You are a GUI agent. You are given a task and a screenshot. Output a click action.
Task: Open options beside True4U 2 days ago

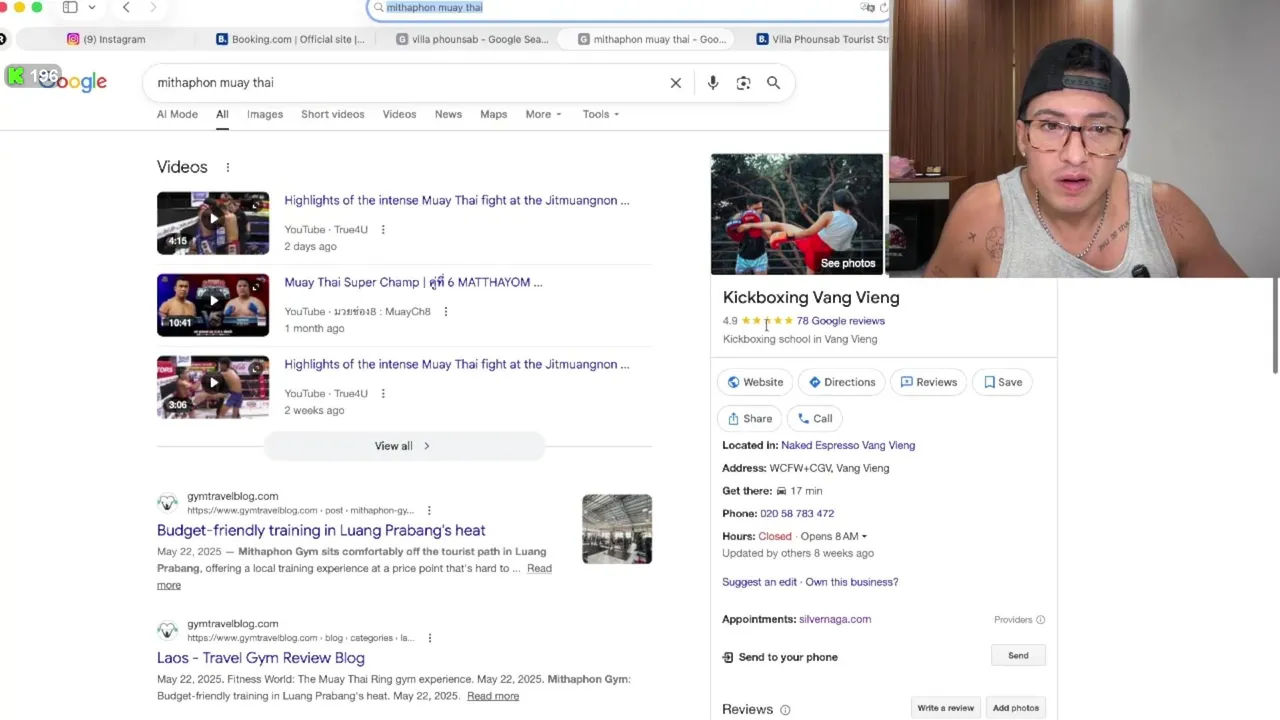(383, 229)
